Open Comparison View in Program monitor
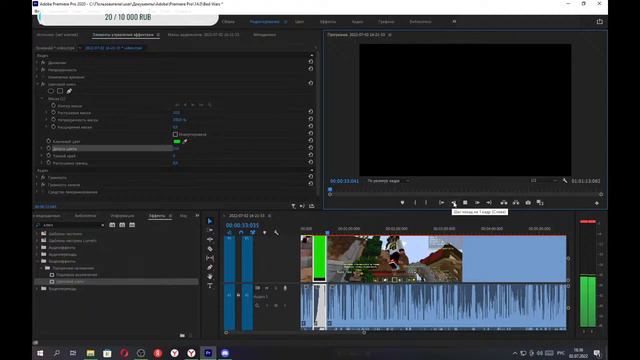The height and width of the screenshot is (360, 640). (540, 202)
